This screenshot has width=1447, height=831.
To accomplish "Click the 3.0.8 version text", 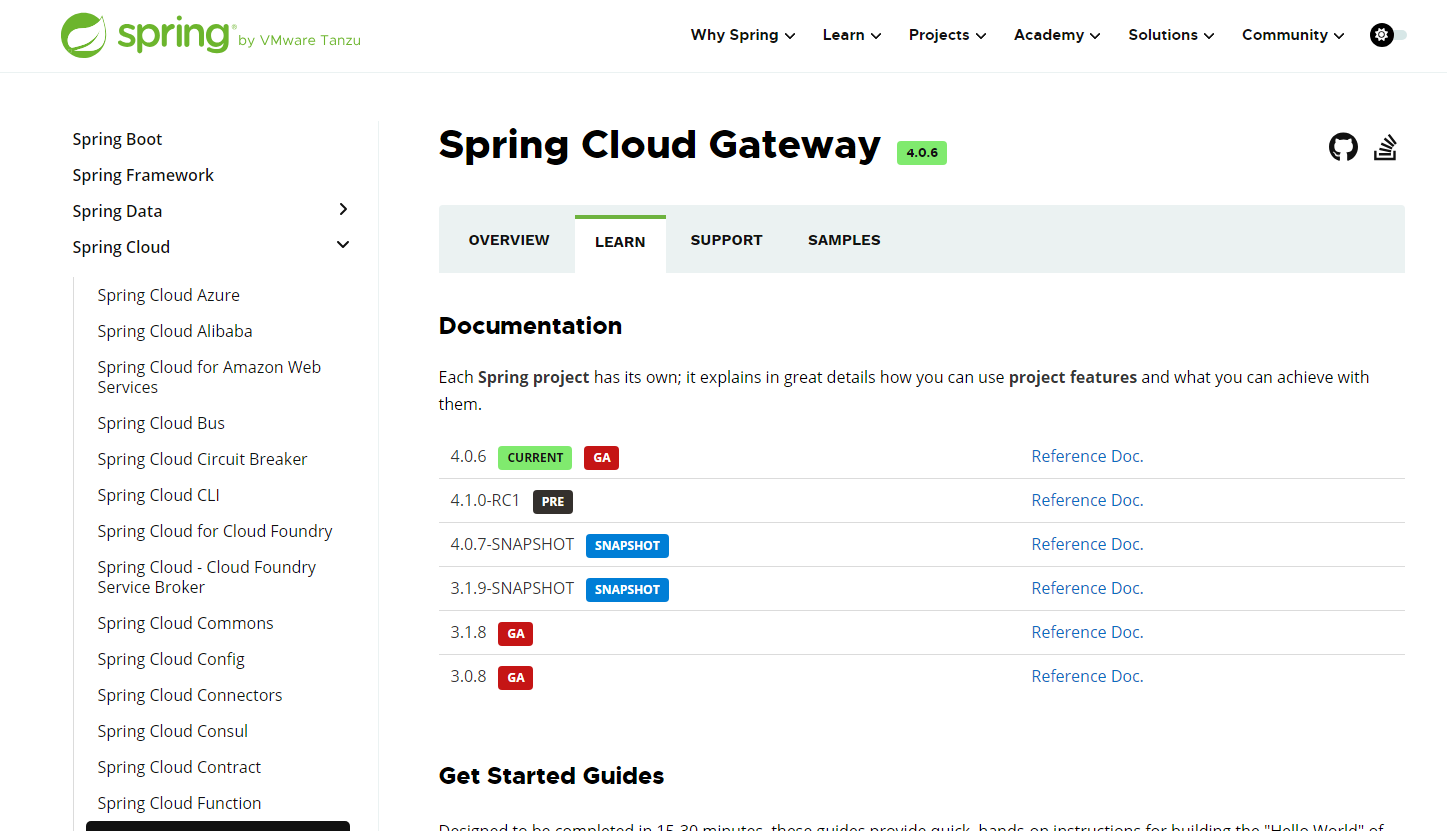I will pyautogui.click(x=468, y=676).
